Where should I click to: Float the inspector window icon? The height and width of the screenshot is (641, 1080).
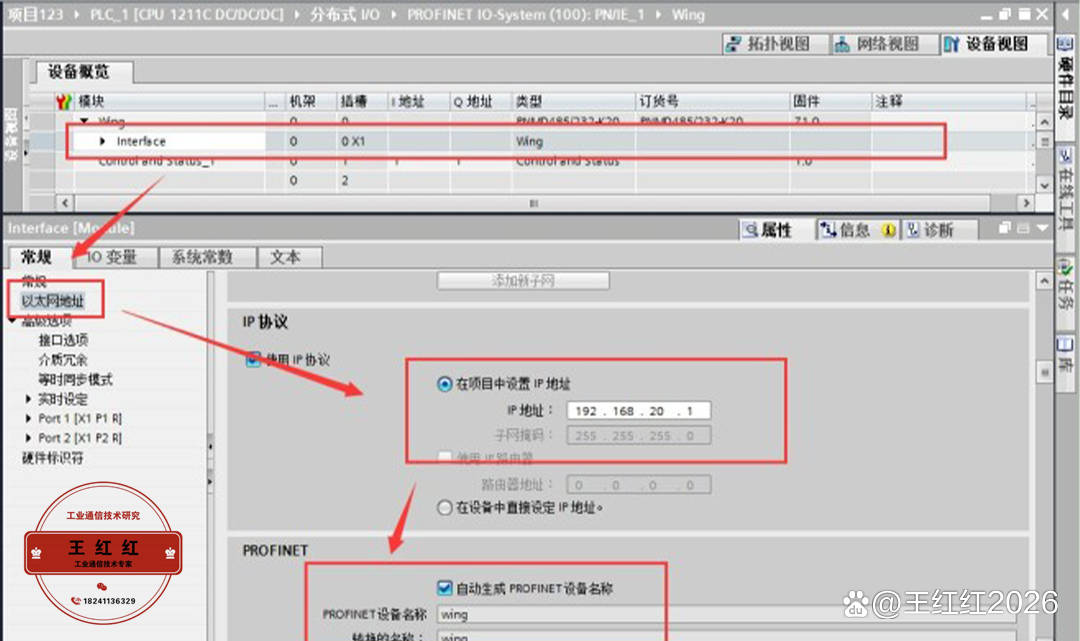[1005, 228]
